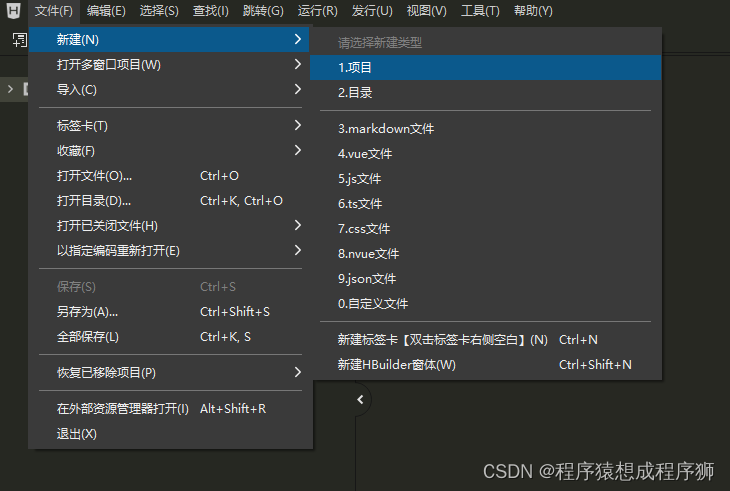Choose 0.自定义文件 option

[373, 304]
